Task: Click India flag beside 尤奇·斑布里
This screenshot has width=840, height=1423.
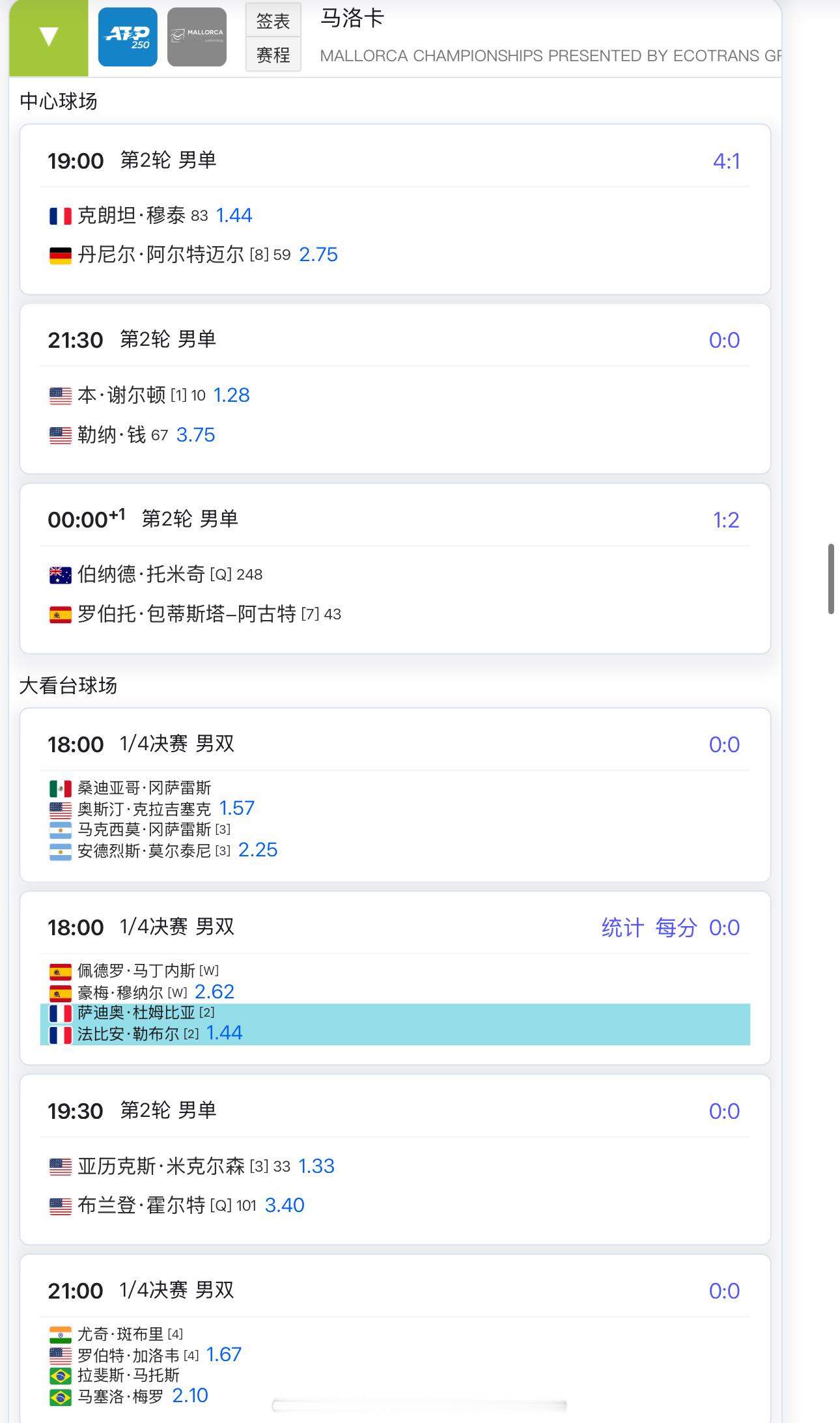Action: (61, 1335)
